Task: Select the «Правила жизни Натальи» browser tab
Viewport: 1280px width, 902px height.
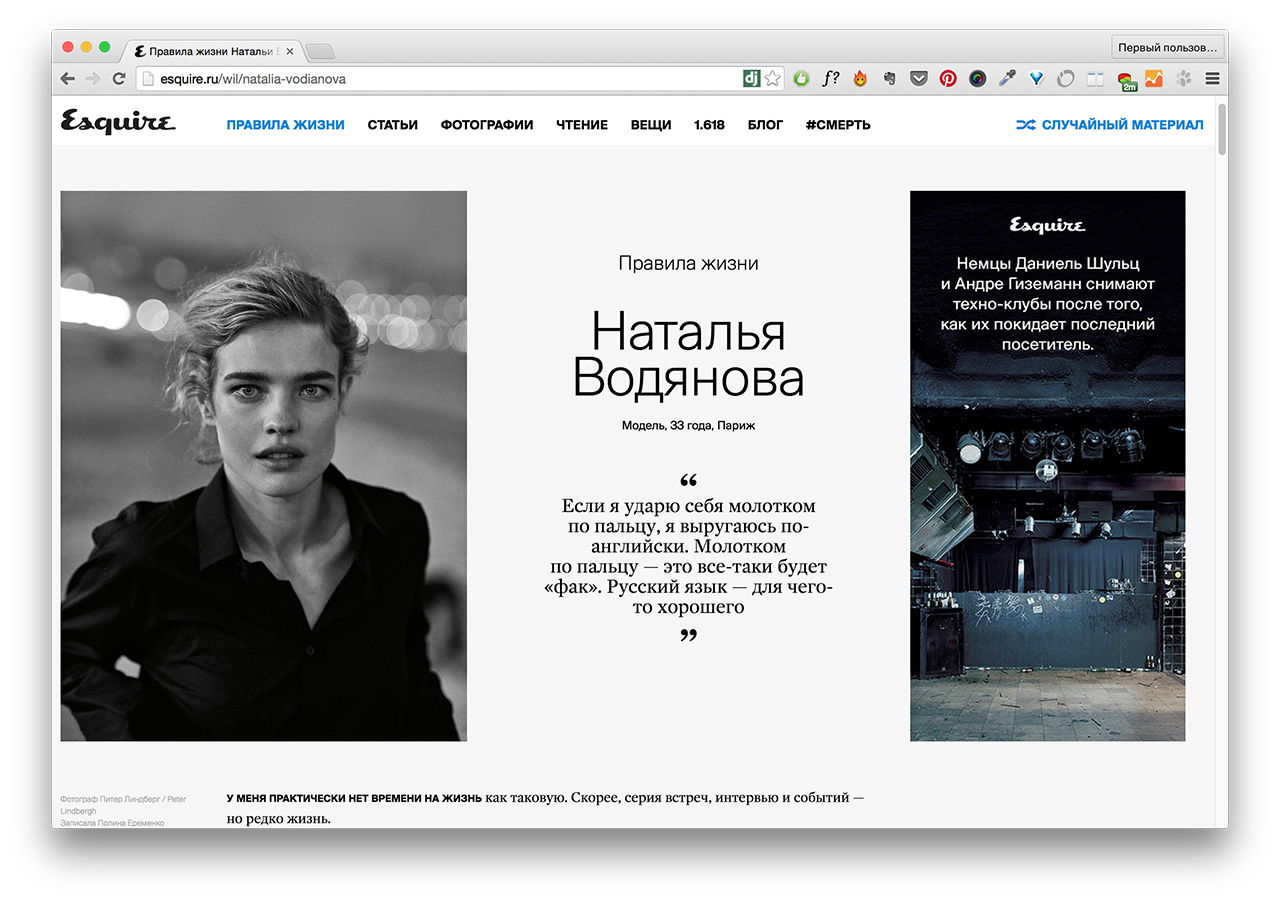Action: pyautogui.click(x=210, y=51)
